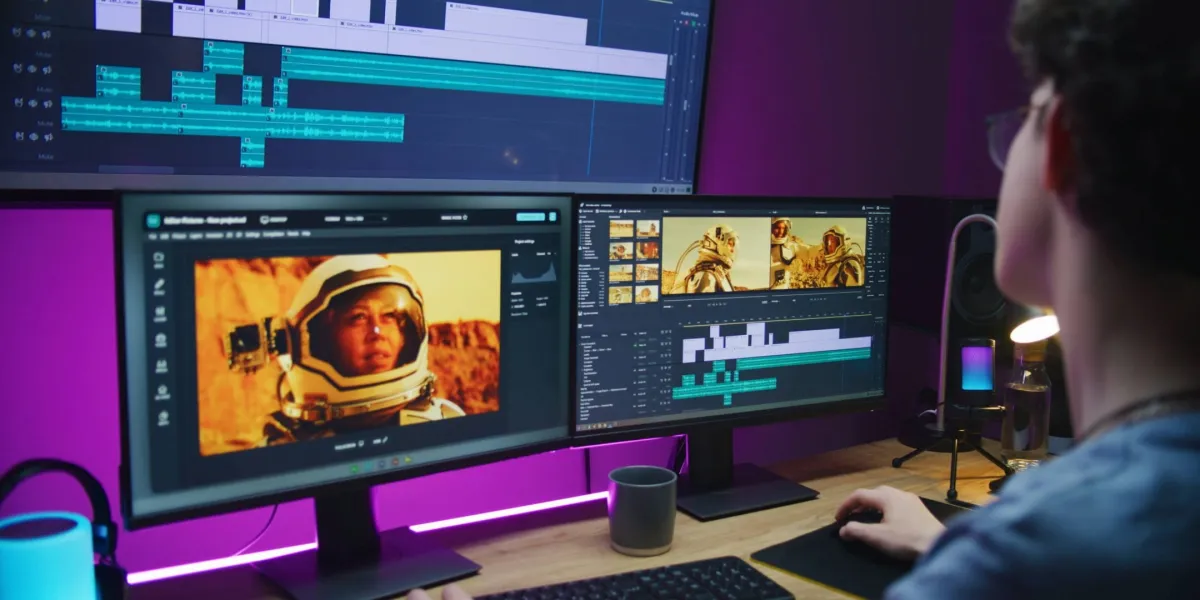Click the large astronaut preview image on the left monitor
1200x600 pixels.
[348, 351]
